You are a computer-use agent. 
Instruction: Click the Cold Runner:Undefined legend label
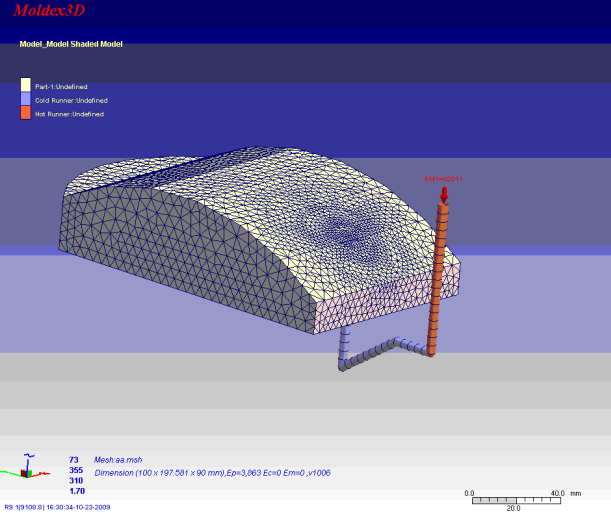pos(71,100)
